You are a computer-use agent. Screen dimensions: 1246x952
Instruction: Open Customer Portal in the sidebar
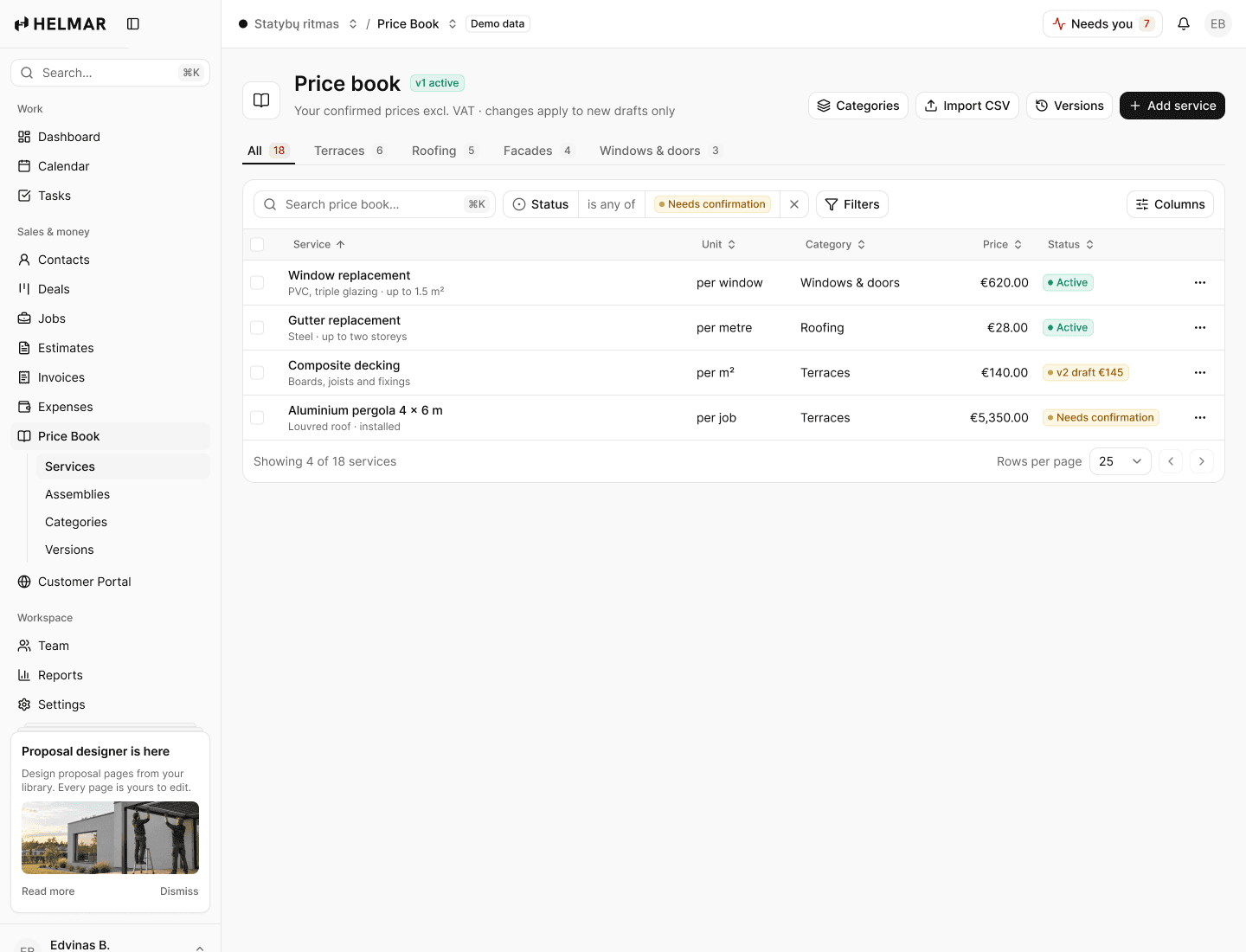111,582
